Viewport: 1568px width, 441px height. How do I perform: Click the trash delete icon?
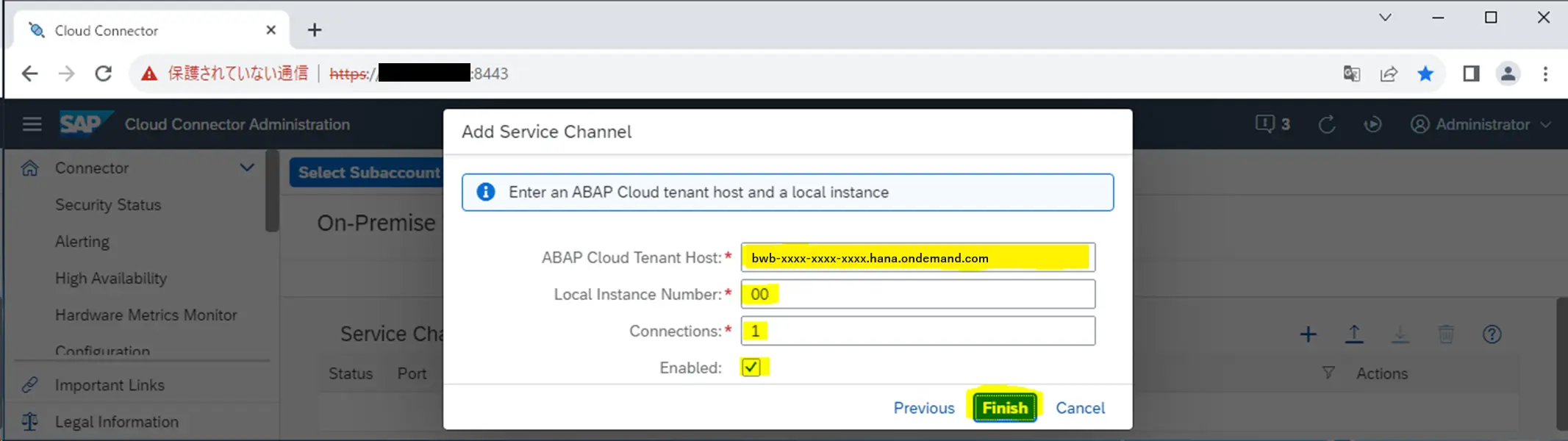click(1446, 334)
